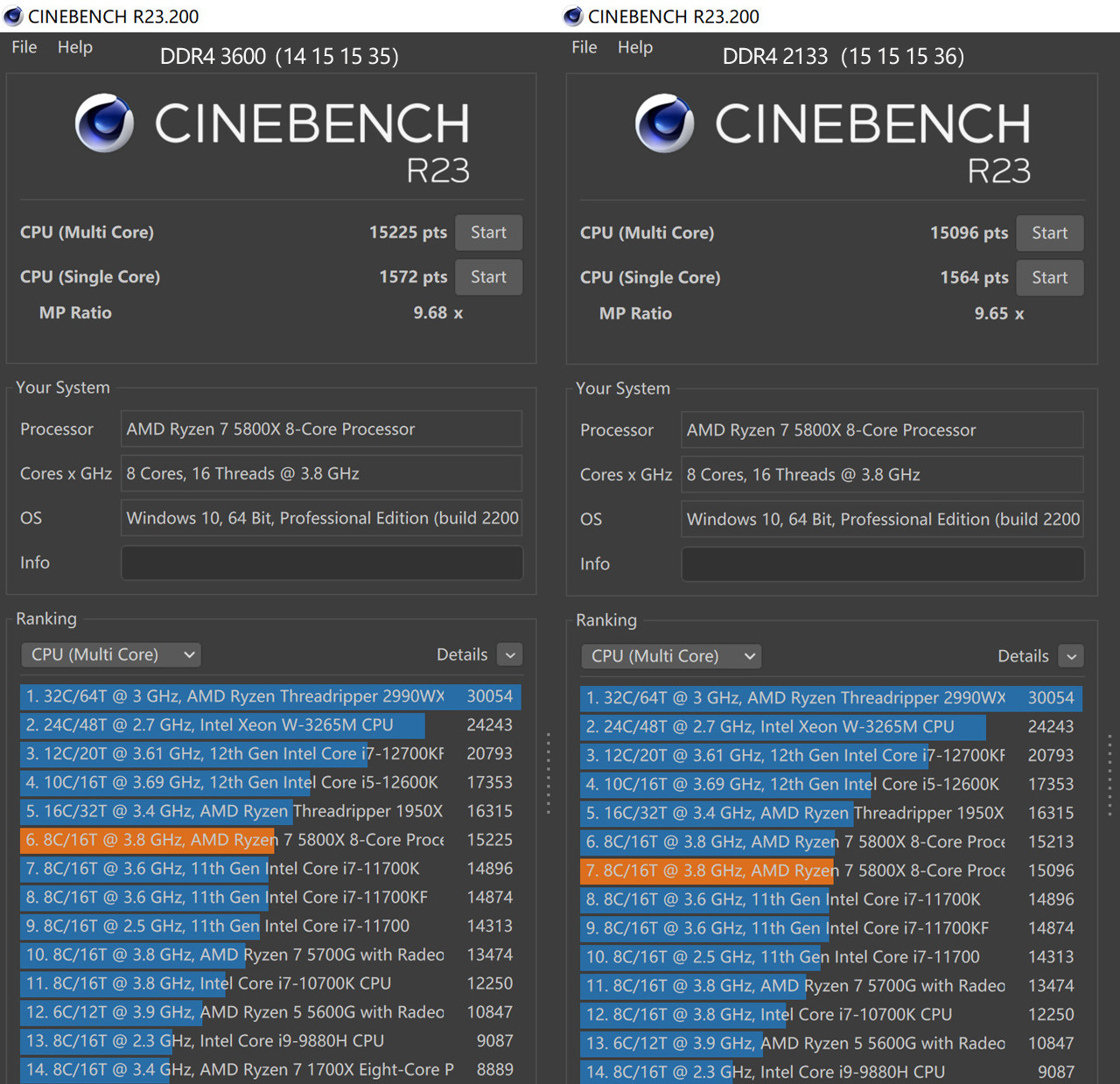Click the Cinebench title bar icon in right window
The height and width of the screenshot is (1084, 1120).
point(573,16)
